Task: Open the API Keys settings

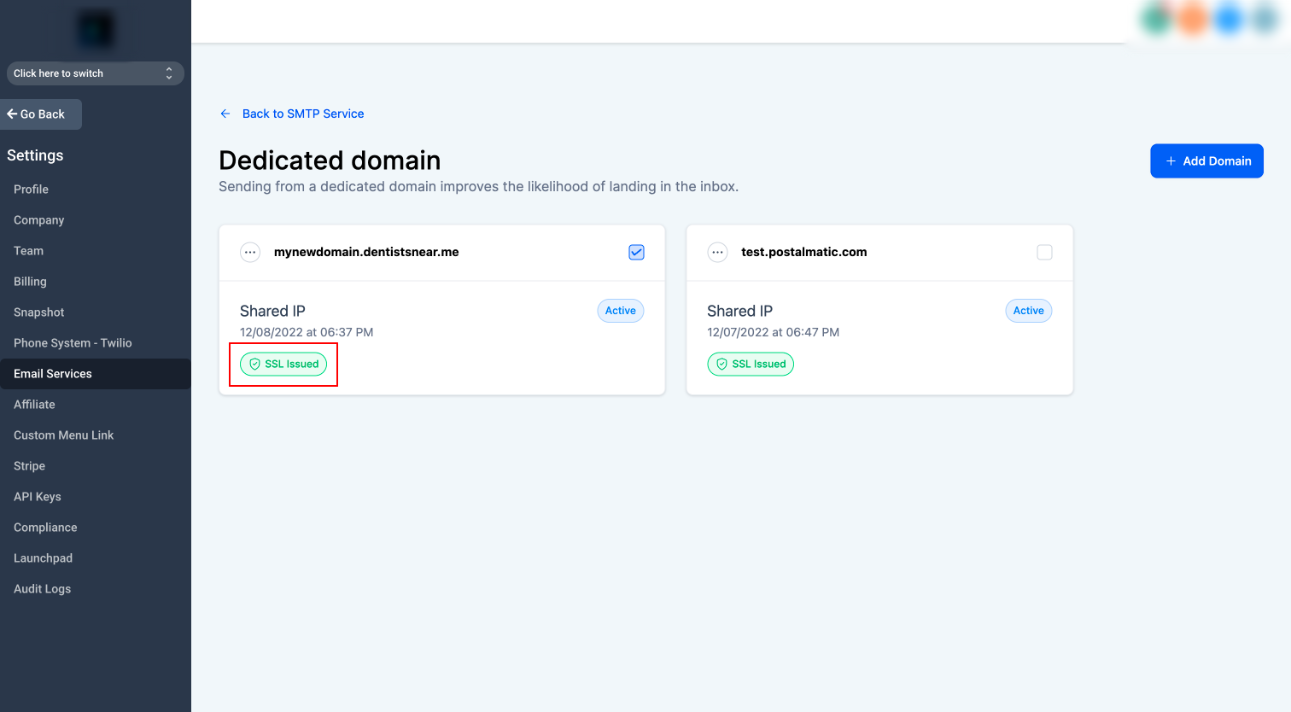Action: pyautogui.click(x=37, y=497)
